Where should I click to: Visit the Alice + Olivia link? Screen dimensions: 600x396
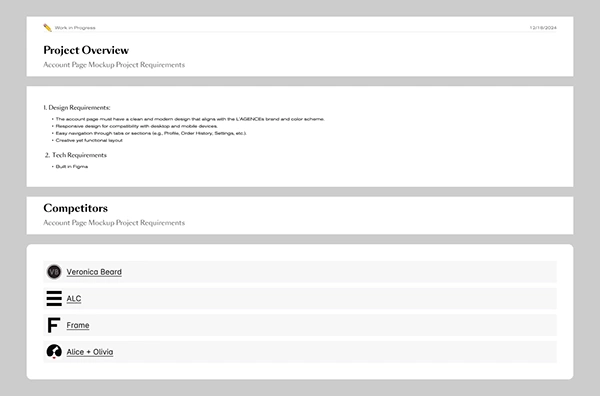(x=90, y=352)
